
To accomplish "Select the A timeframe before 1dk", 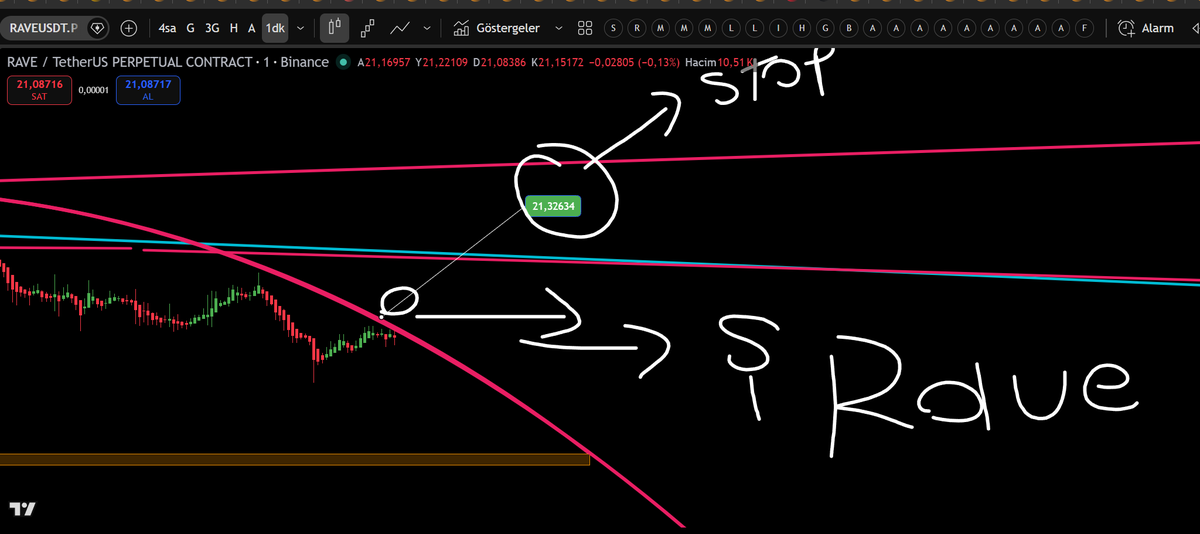I will tap(252, 28).
